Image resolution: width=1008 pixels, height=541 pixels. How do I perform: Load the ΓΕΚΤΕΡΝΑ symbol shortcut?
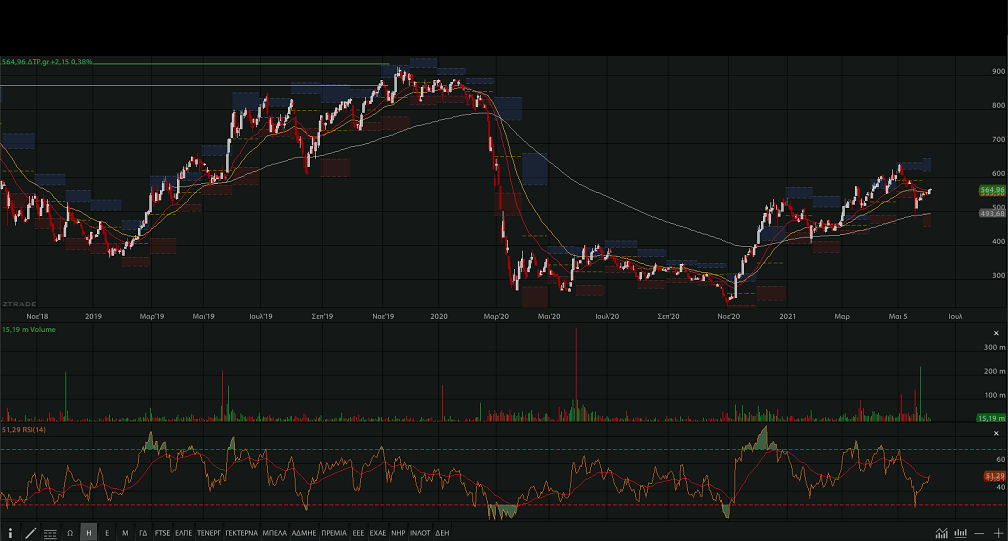tap(241, 533)
